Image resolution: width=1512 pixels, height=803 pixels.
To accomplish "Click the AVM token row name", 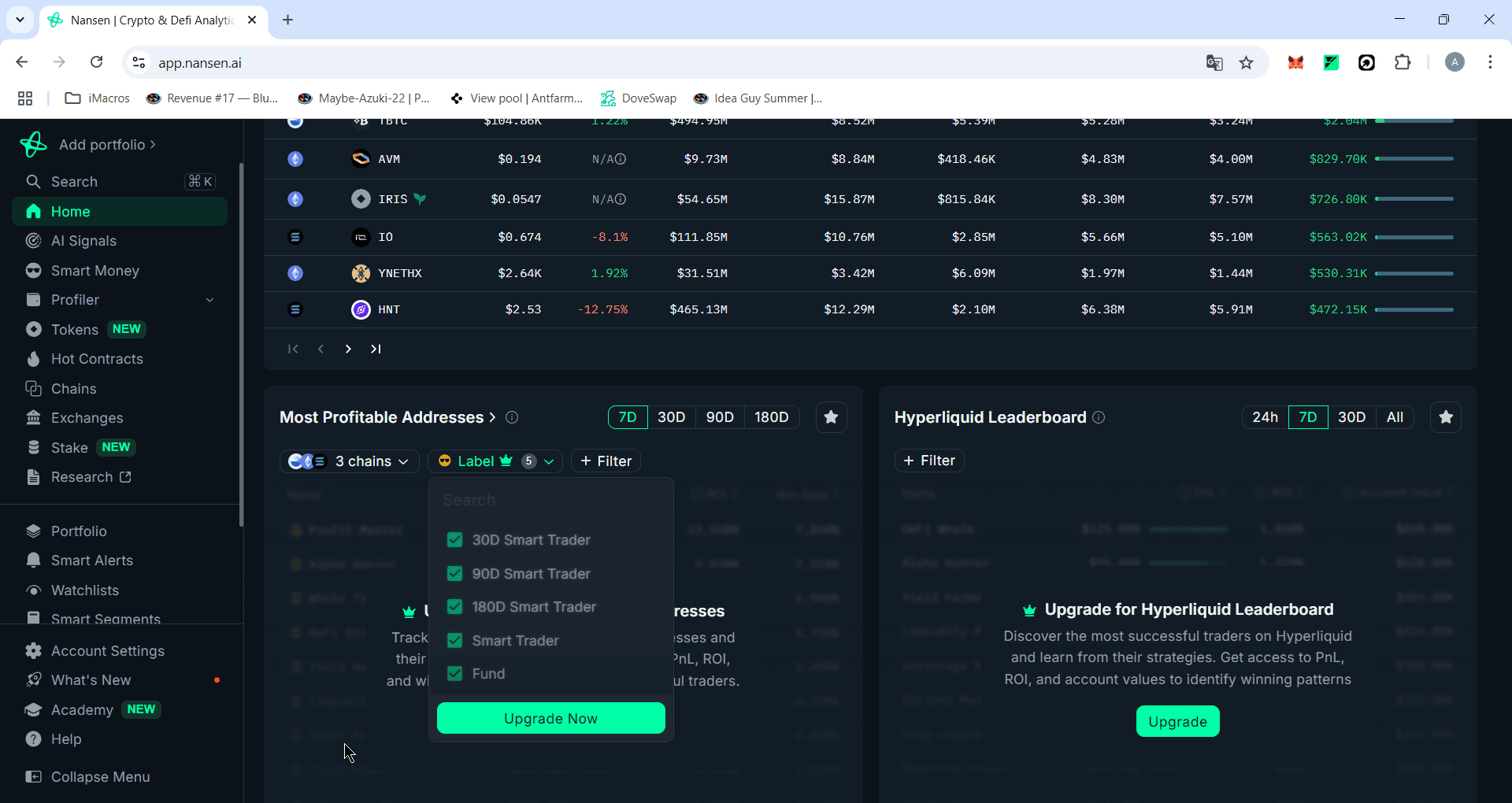I will pos(389,159).
